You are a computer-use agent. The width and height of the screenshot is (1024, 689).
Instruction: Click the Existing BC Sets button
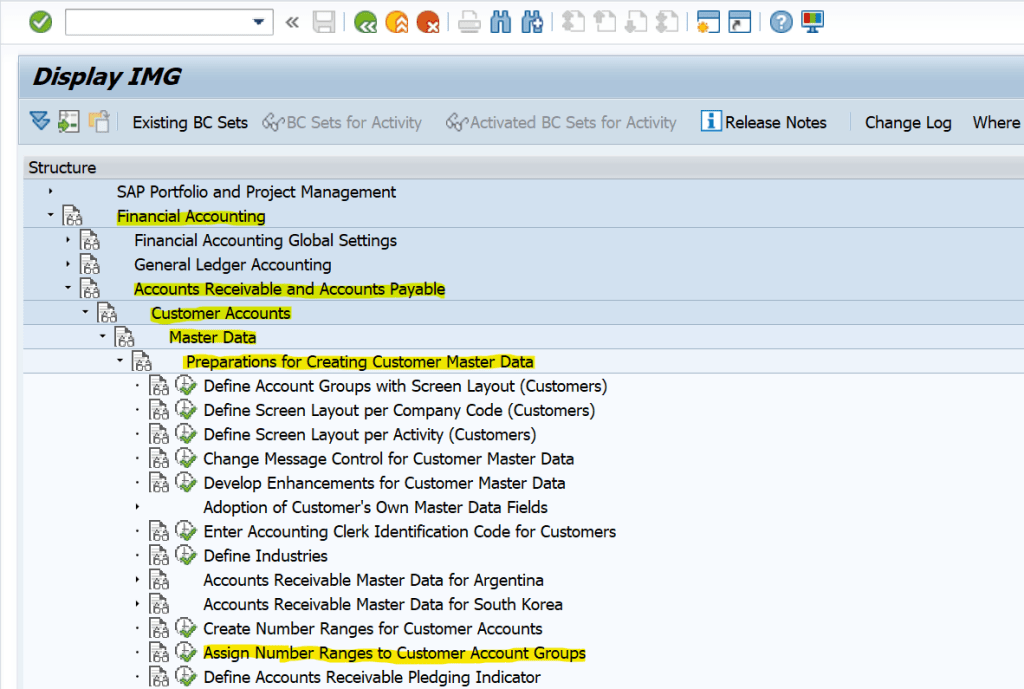[x=189, y=122]
